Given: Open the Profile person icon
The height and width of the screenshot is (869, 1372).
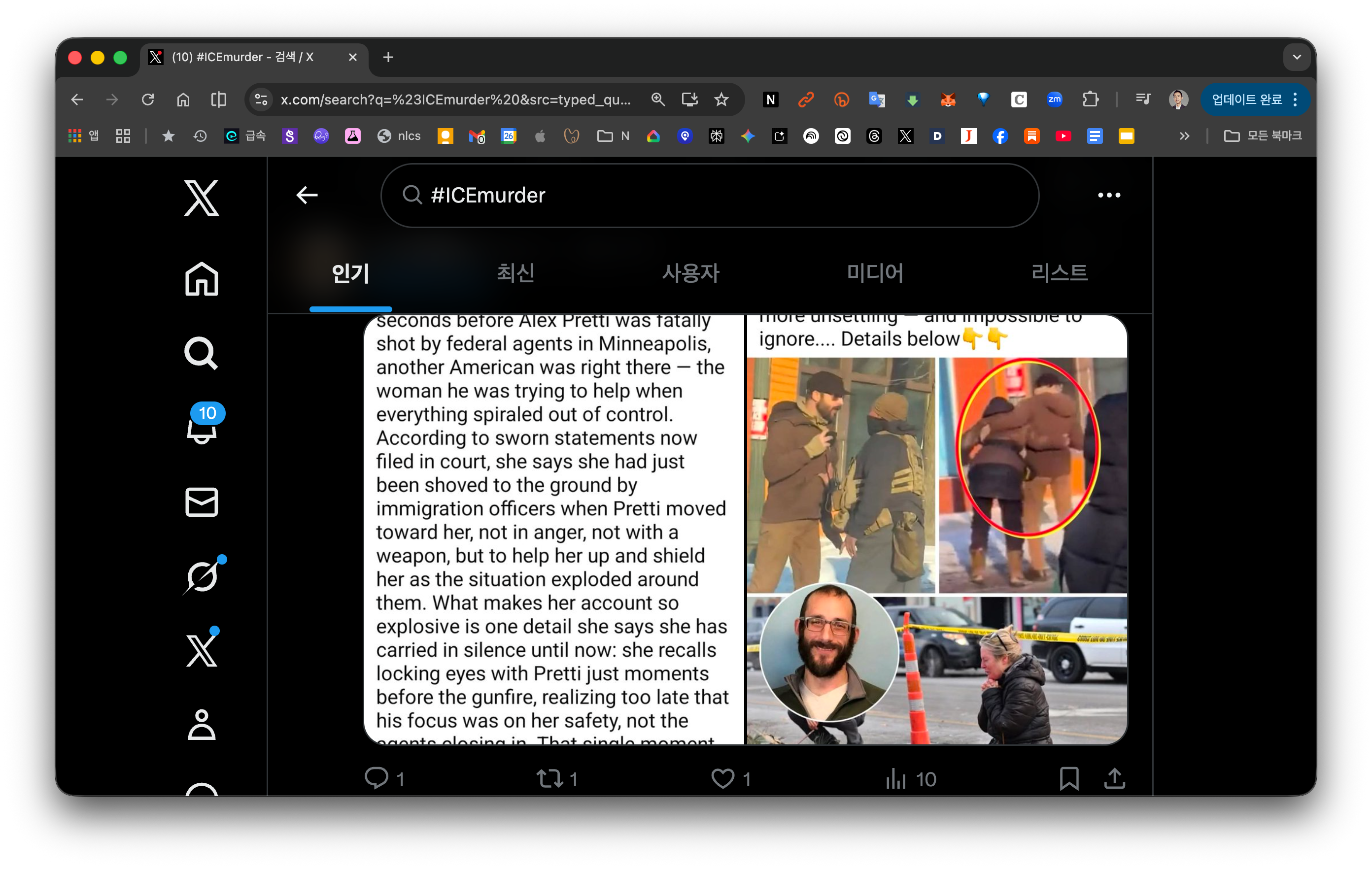Looking at the screenshot, I should tap(201, 724).
